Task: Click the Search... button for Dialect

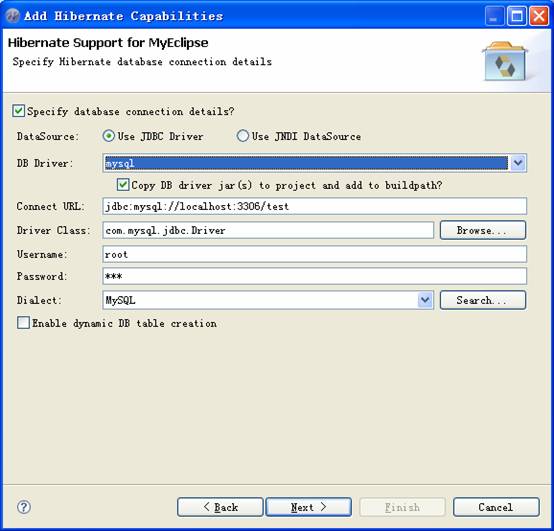Action: pyautogui.click(x=483, y=300)
